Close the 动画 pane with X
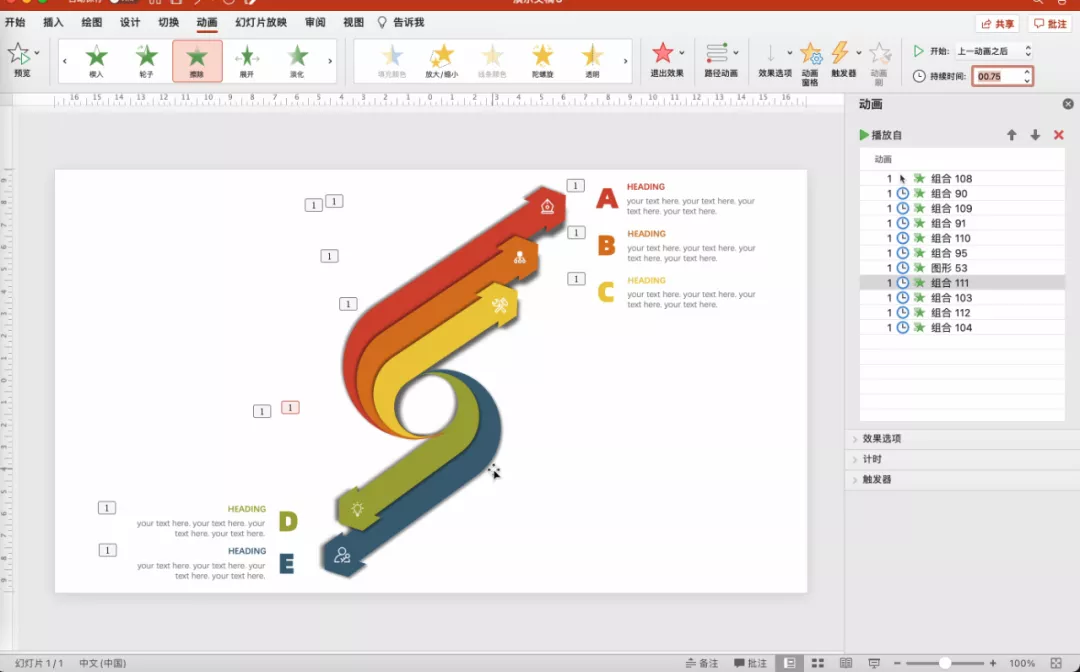 pos(1068,104)
